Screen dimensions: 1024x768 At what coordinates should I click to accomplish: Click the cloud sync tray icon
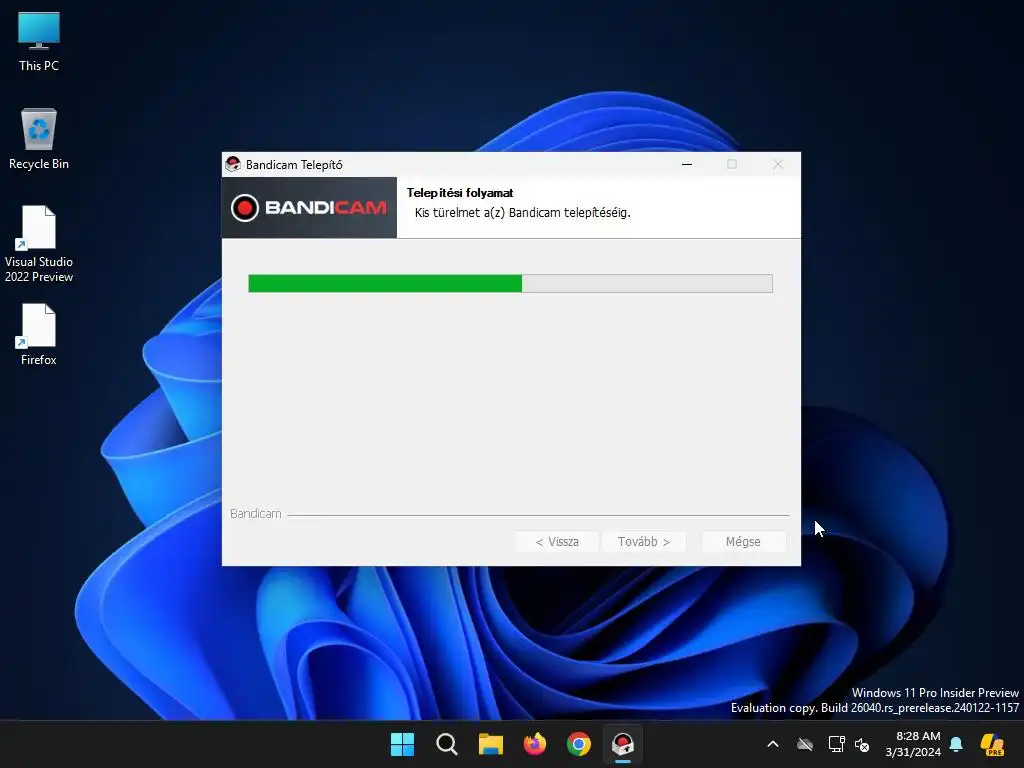point(805,744)
